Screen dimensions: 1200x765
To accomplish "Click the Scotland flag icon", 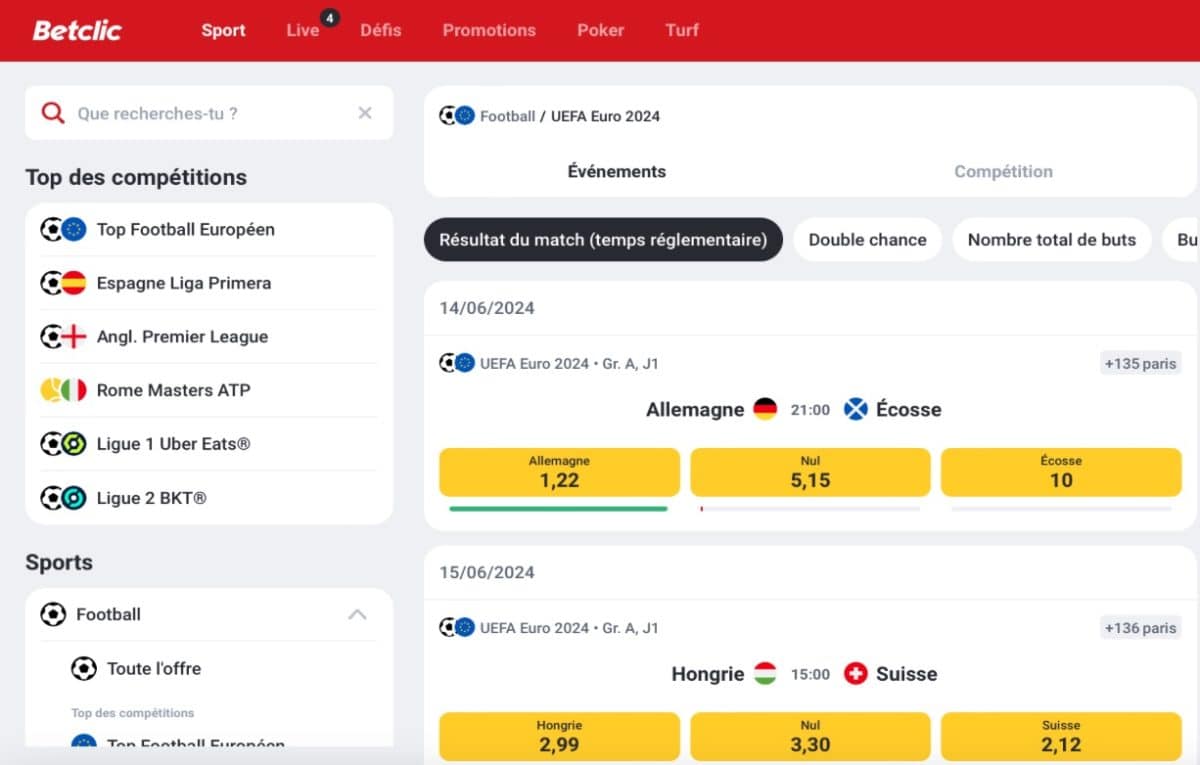I will pyautogui.click(x=855, y=409).
